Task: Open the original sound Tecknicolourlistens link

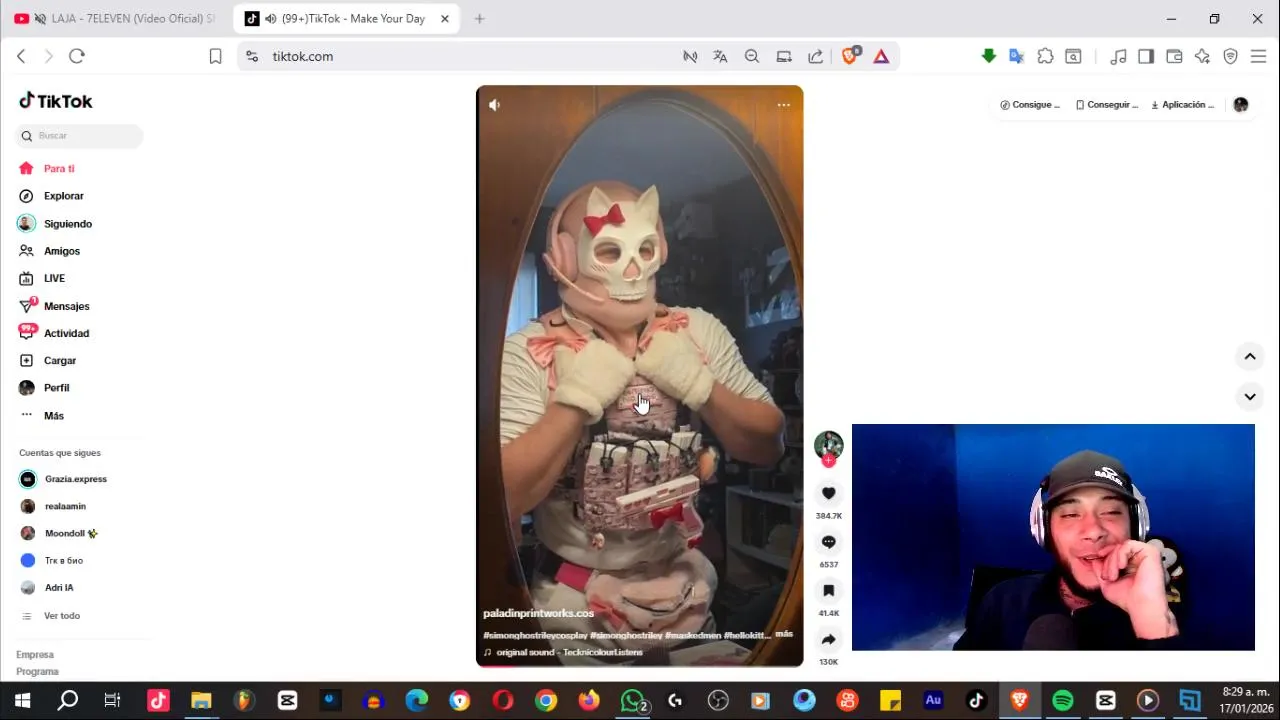Action: (x=569, y=652)
